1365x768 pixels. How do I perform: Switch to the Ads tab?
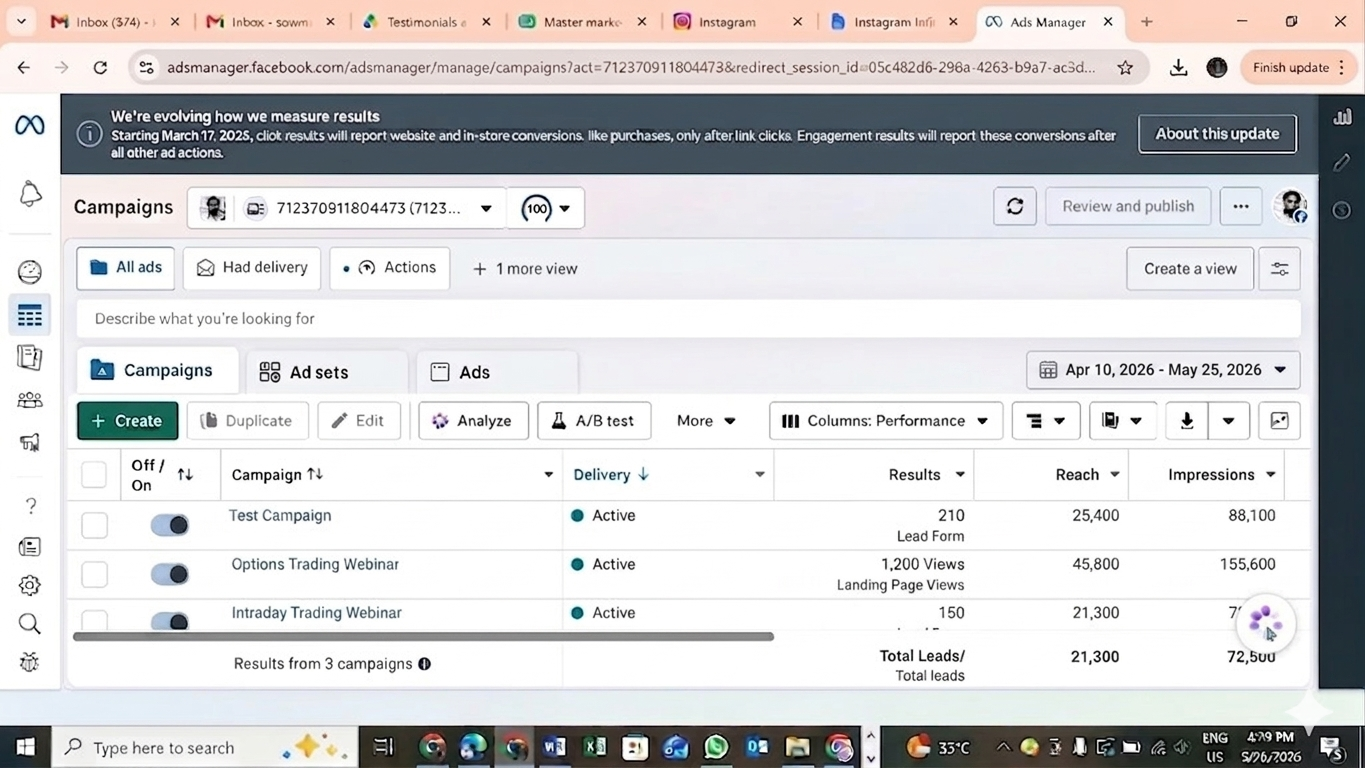tap(497, 372)
